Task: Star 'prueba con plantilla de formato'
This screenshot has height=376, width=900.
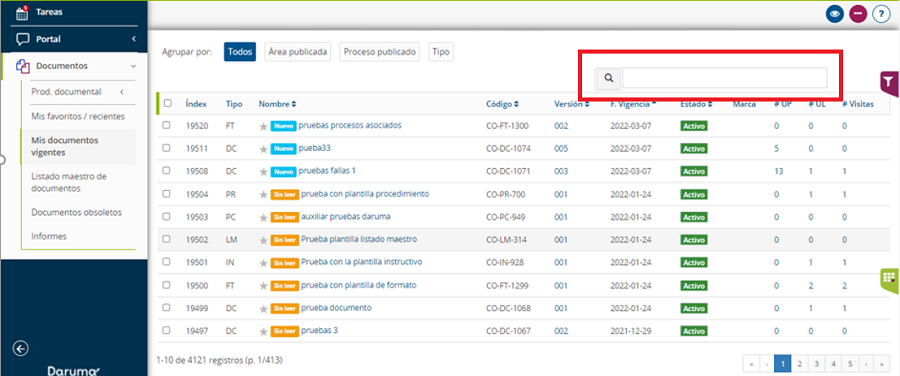Action: (263, 286)
